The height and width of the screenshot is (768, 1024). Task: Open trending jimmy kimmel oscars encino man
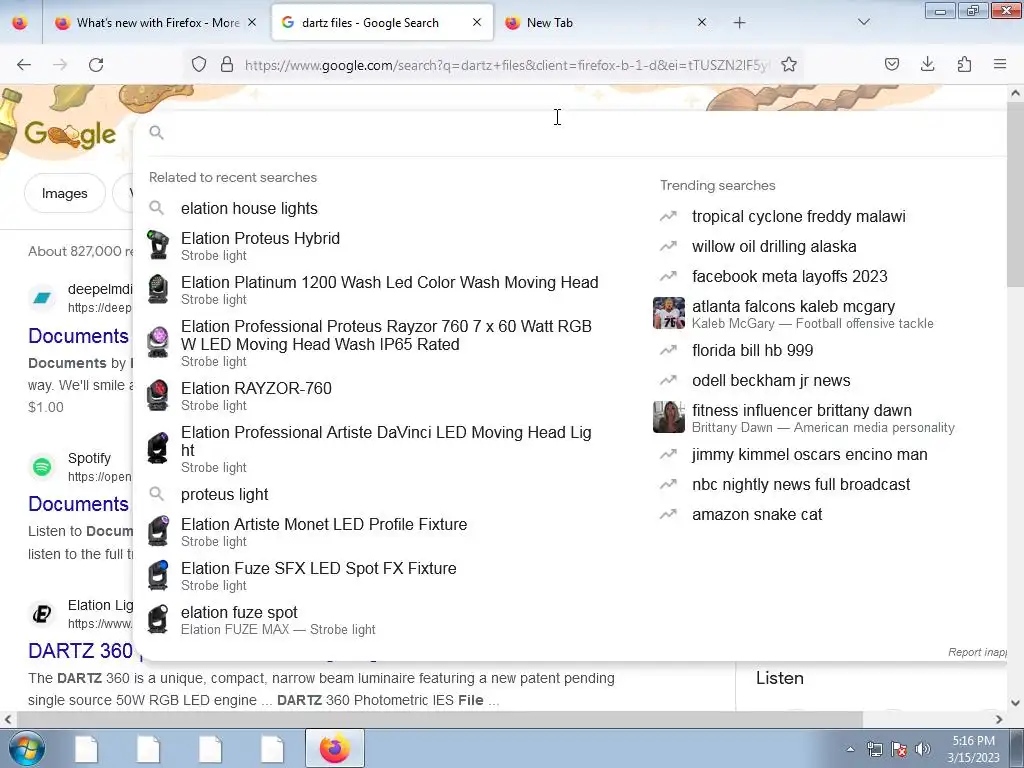[810, 455]
